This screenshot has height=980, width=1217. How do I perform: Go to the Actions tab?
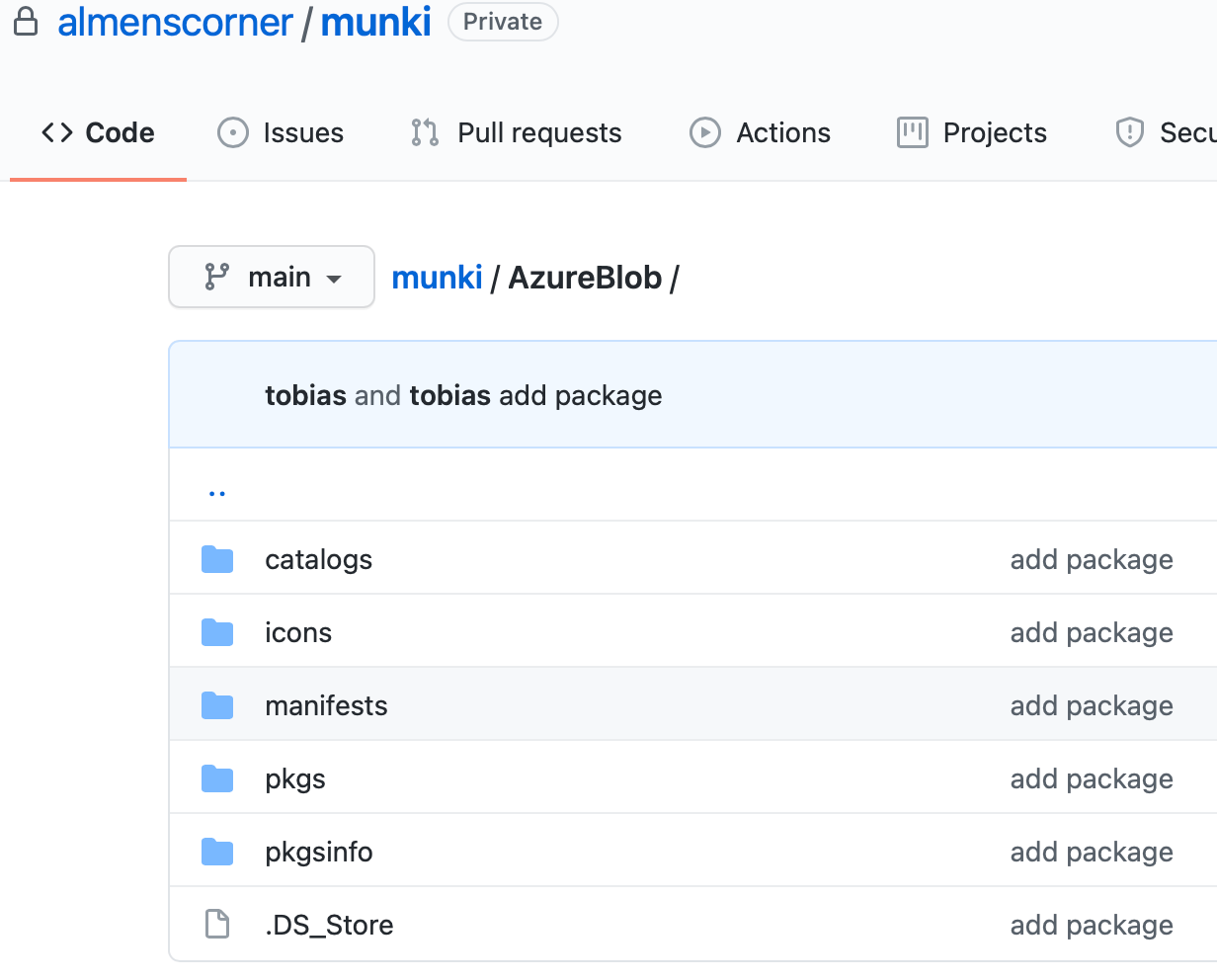pyautogui.click(x=760, y=132)
